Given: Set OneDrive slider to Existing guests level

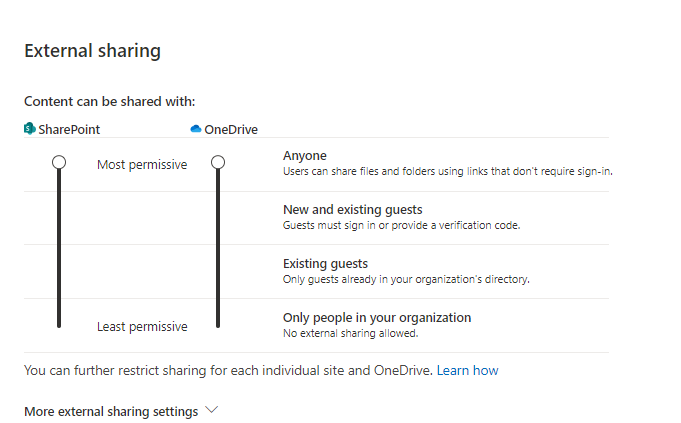Looking at the screenshot, I should (x=218, y=271).
